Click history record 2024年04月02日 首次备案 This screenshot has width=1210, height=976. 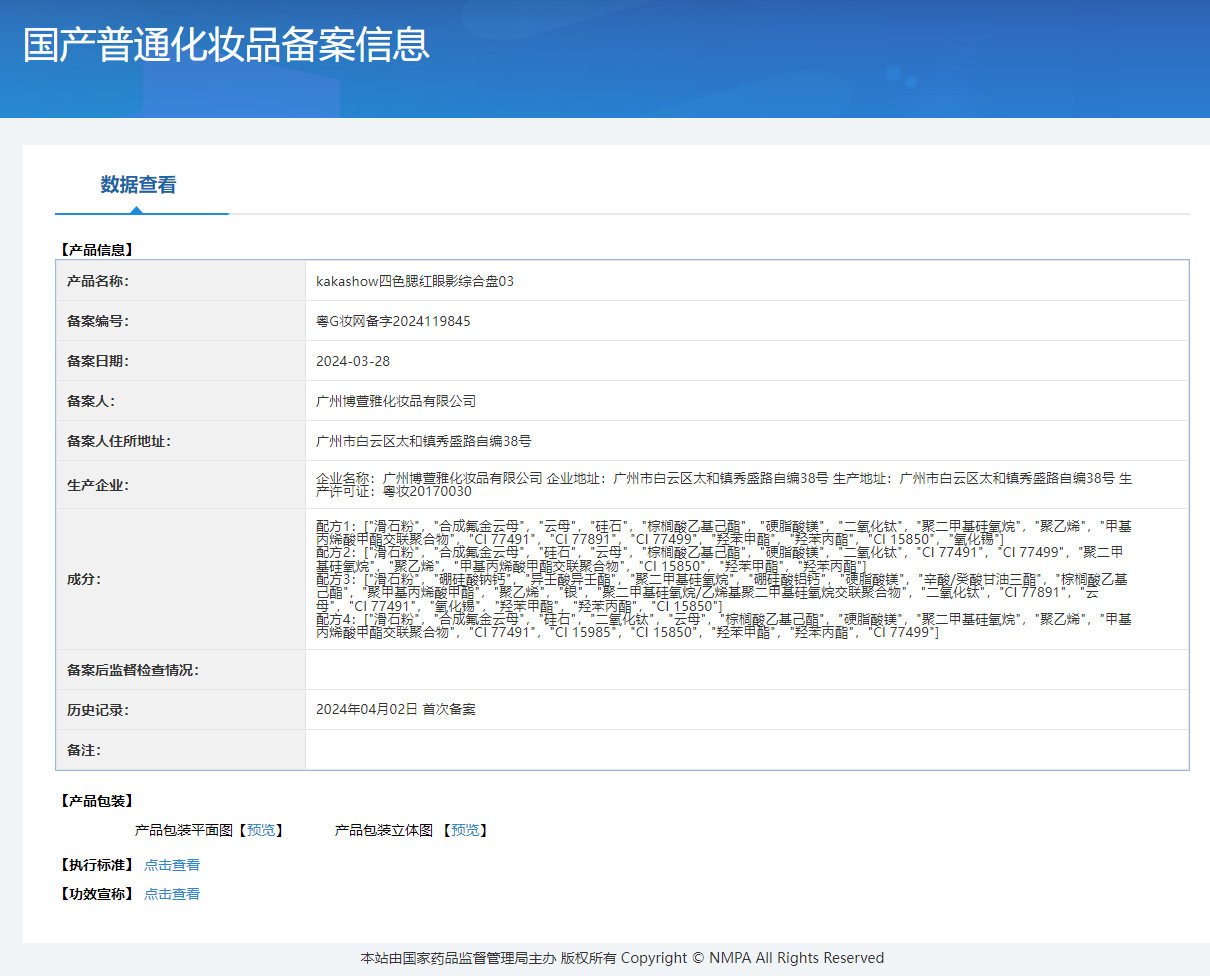[x=396, y=709]
